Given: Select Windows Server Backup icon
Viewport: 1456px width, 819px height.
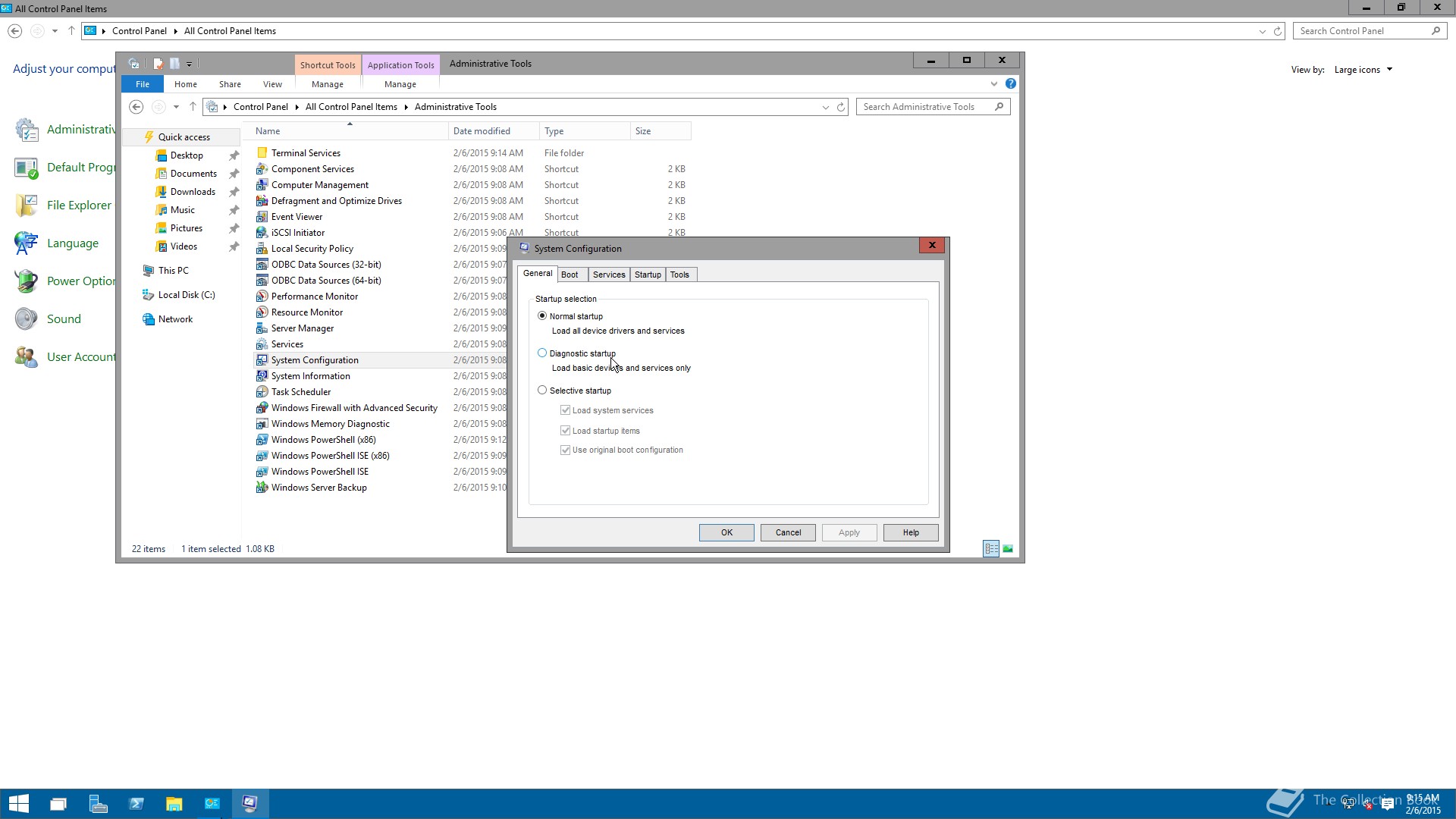Looking at the screenshot, I should (262, 487).
